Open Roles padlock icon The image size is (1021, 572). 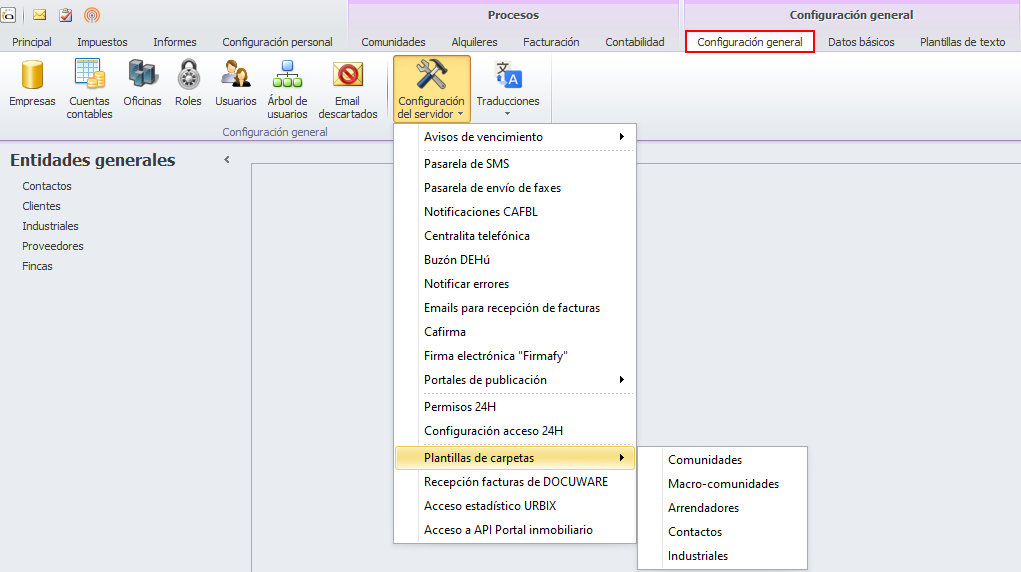tap(188, 83)
